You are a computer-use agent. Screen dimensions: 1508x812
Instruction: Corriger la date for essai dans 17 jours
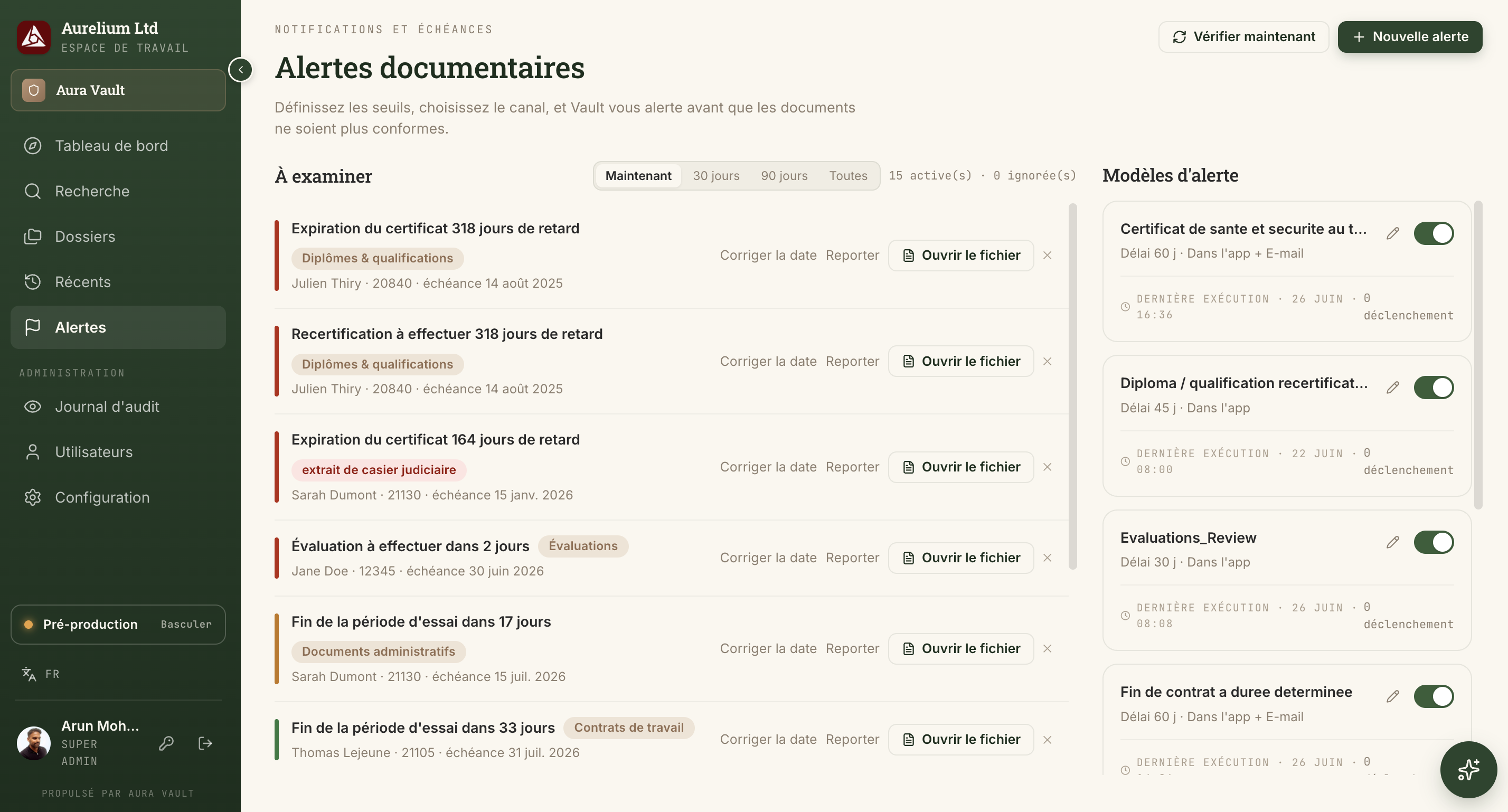768,649
